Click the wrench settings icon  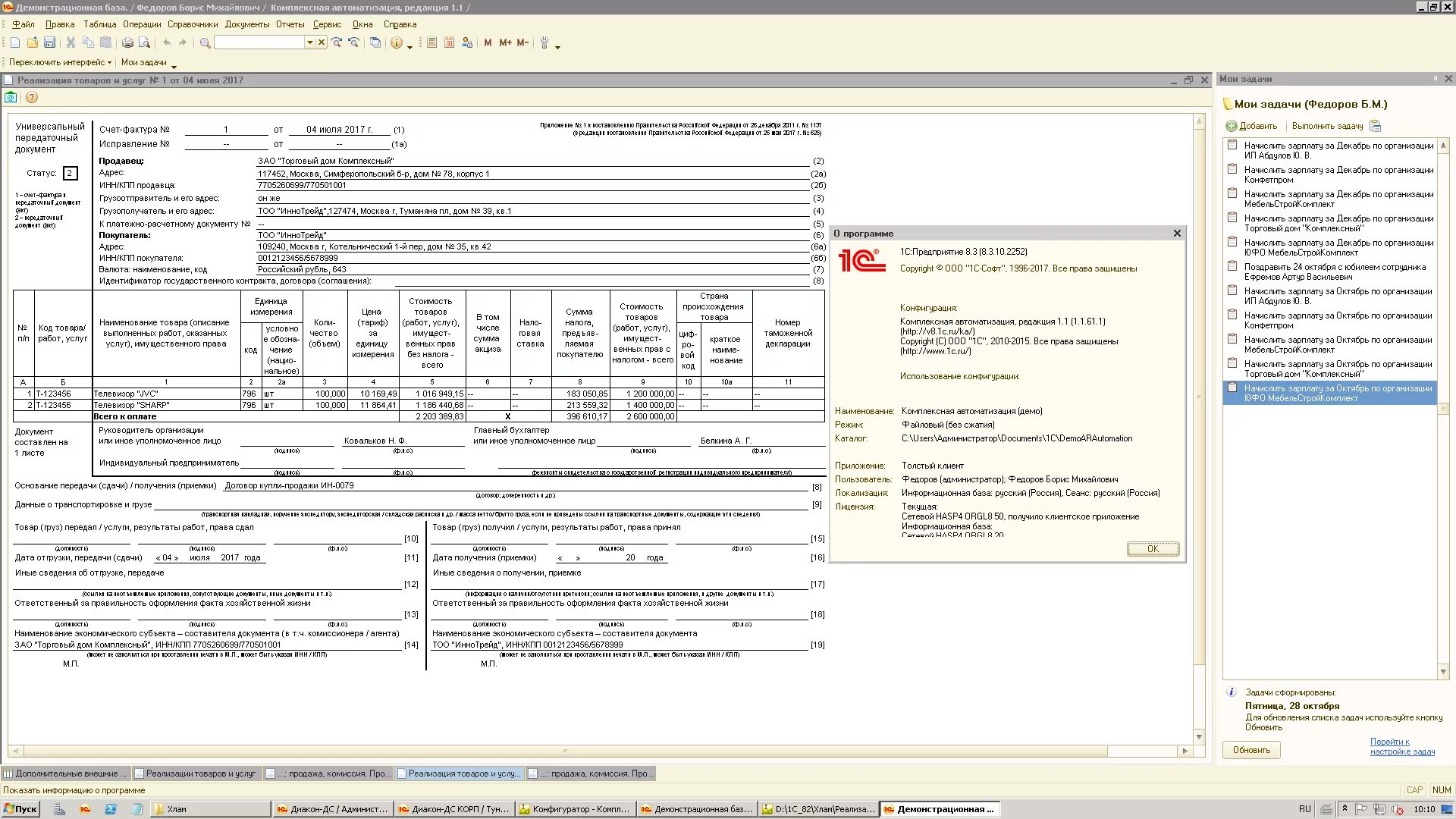(544, 43)
